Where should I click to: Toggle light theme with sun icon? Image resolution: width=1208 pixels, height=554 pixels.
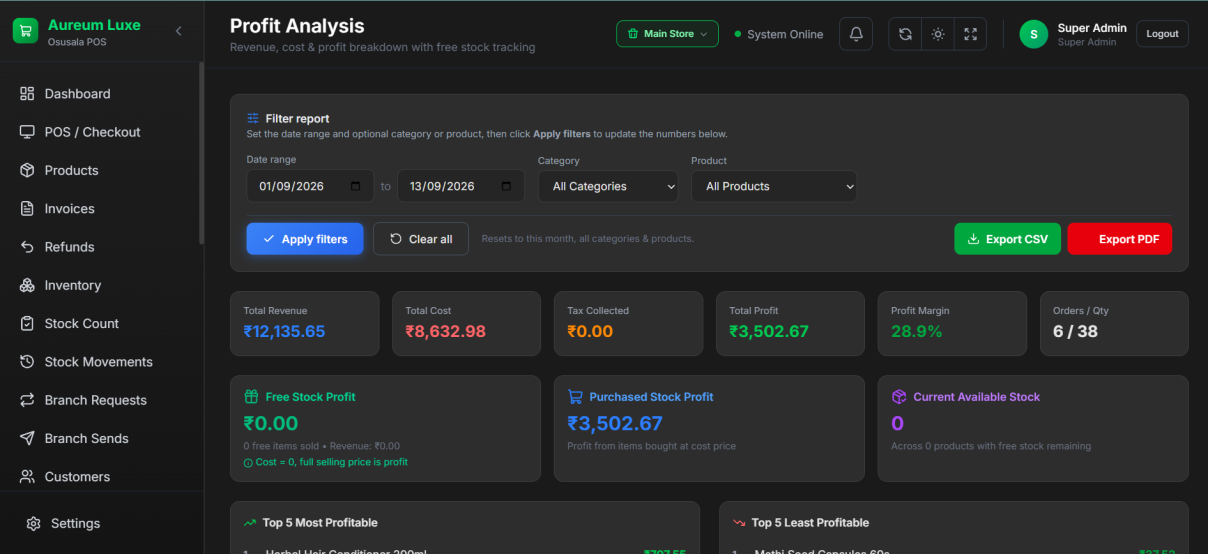(x=938, y=34)
